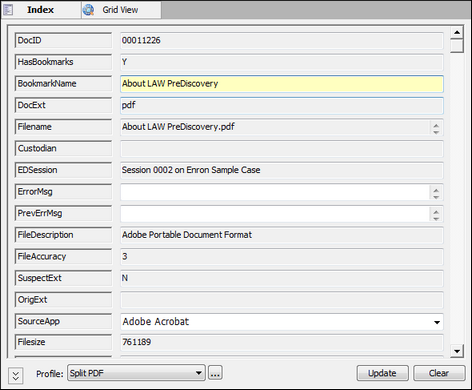Click the Filename field spinner arrows
The image size is (472, 390).
pyautogui.click(x=436, y=128)
